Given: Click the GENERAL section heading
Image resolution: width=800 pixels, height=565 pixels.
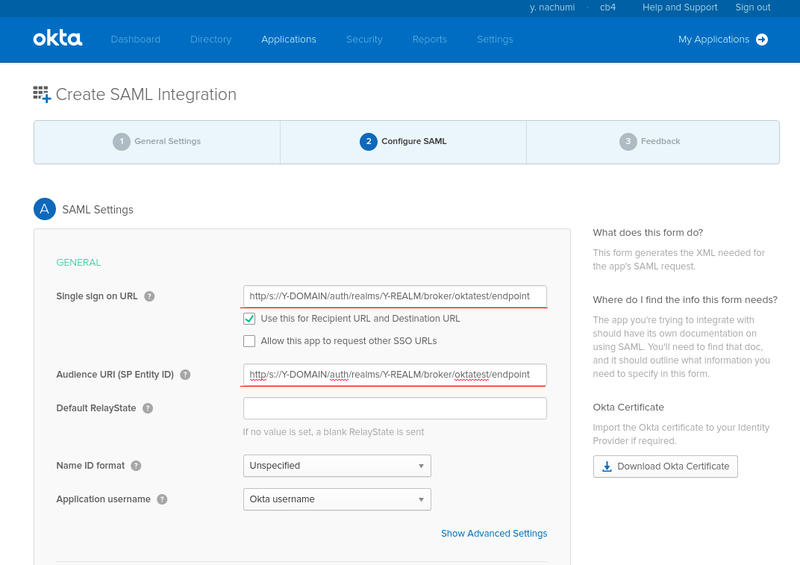Looking at the screenshot, I should pos(79,262).
